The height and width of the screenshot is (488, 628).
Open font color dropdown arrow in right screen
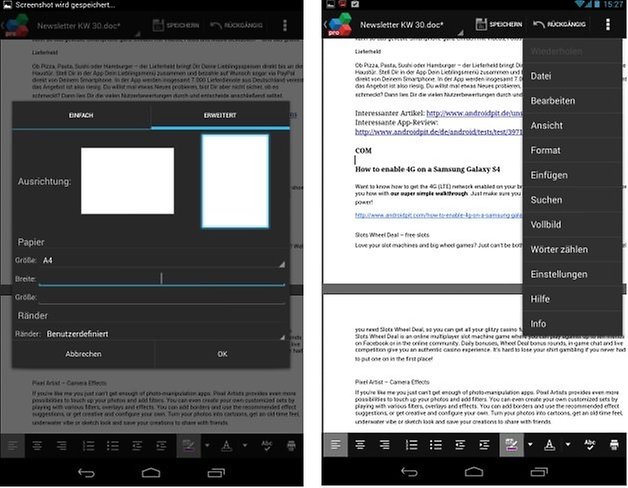568,444
